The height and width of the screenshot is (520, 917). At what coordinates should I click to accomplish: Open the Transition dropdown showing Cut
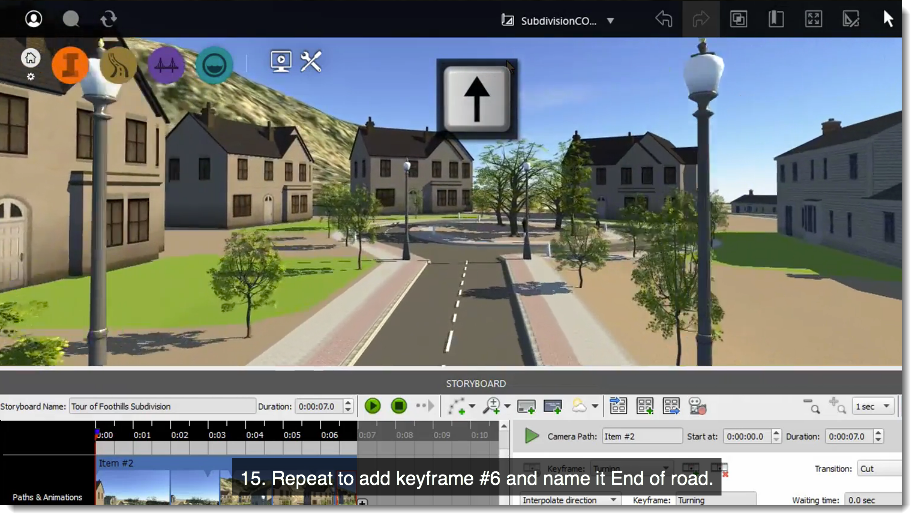pos(880,469)
